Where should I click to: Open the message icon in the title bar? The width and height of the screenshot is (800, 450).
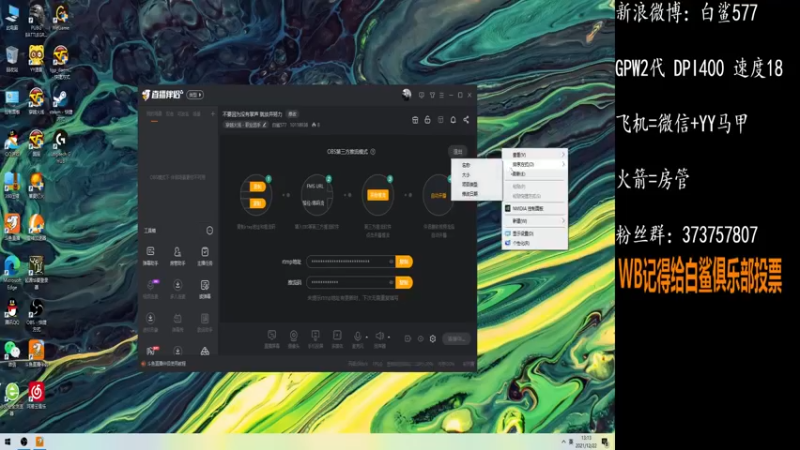coord(421,95)
